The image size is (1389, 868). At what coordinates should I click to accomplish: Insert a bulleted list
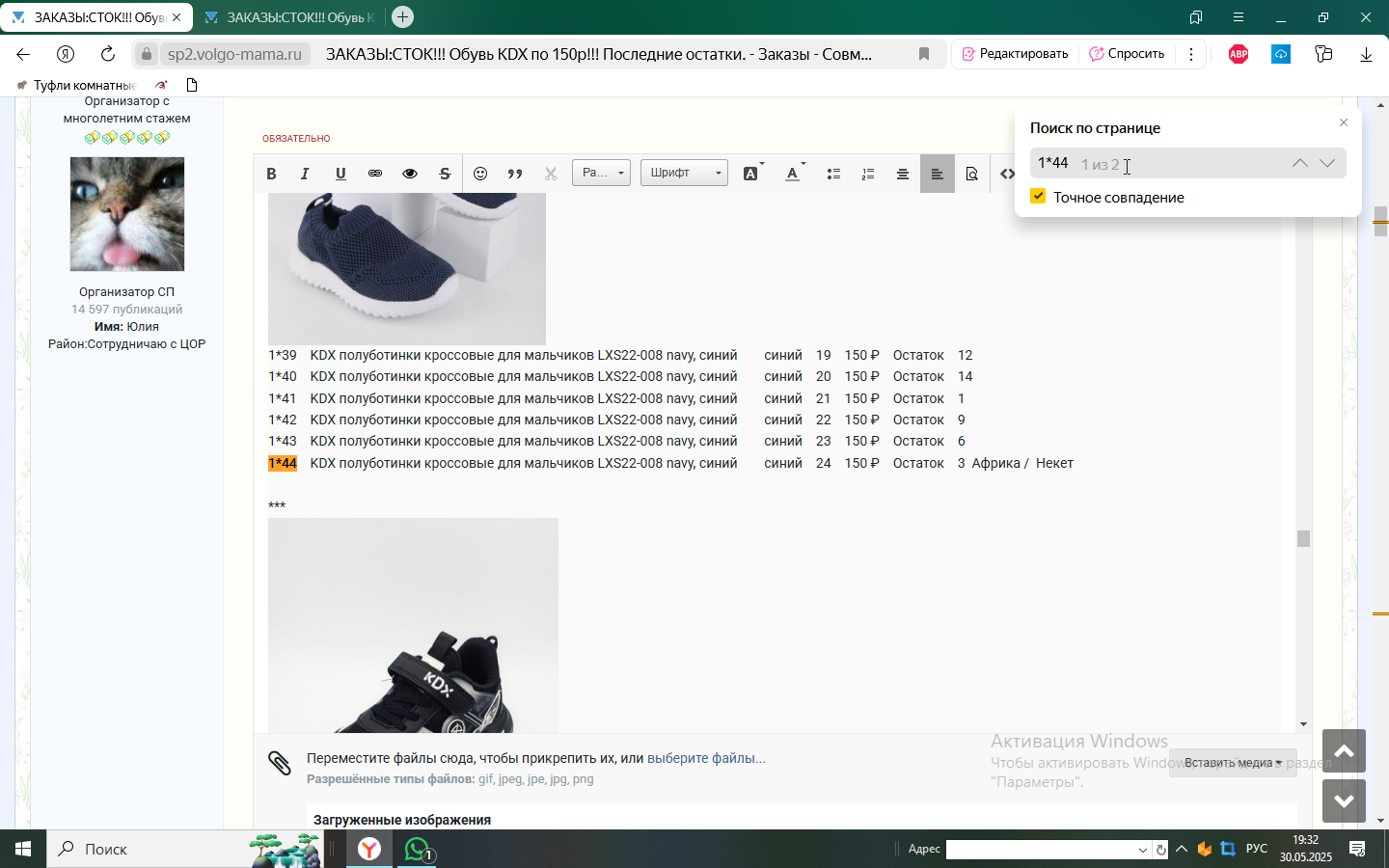pyautogui.click(x=833, y=174)
